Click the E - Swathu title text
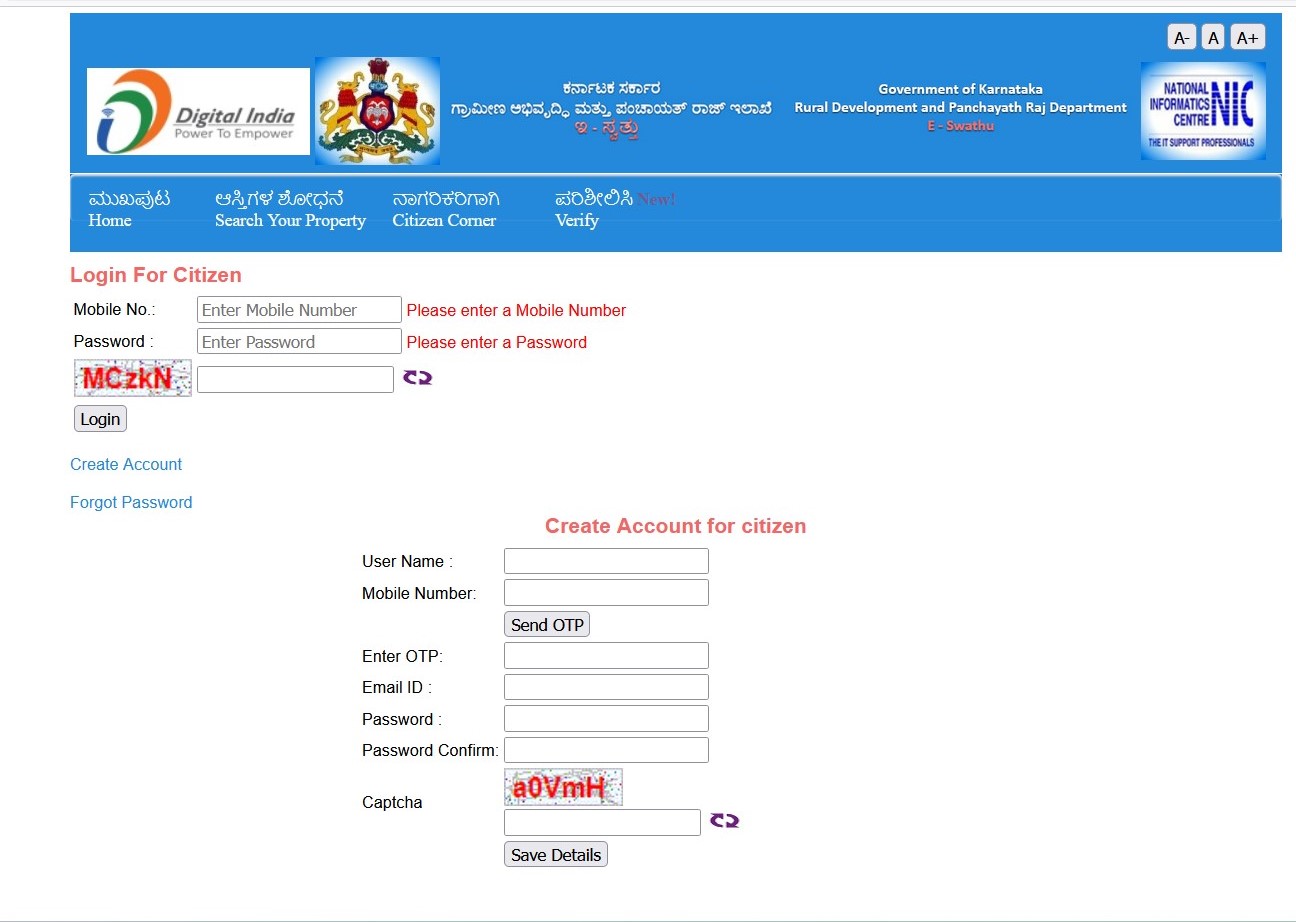This screenshot has height=922, width=1296. click(960, 126)
